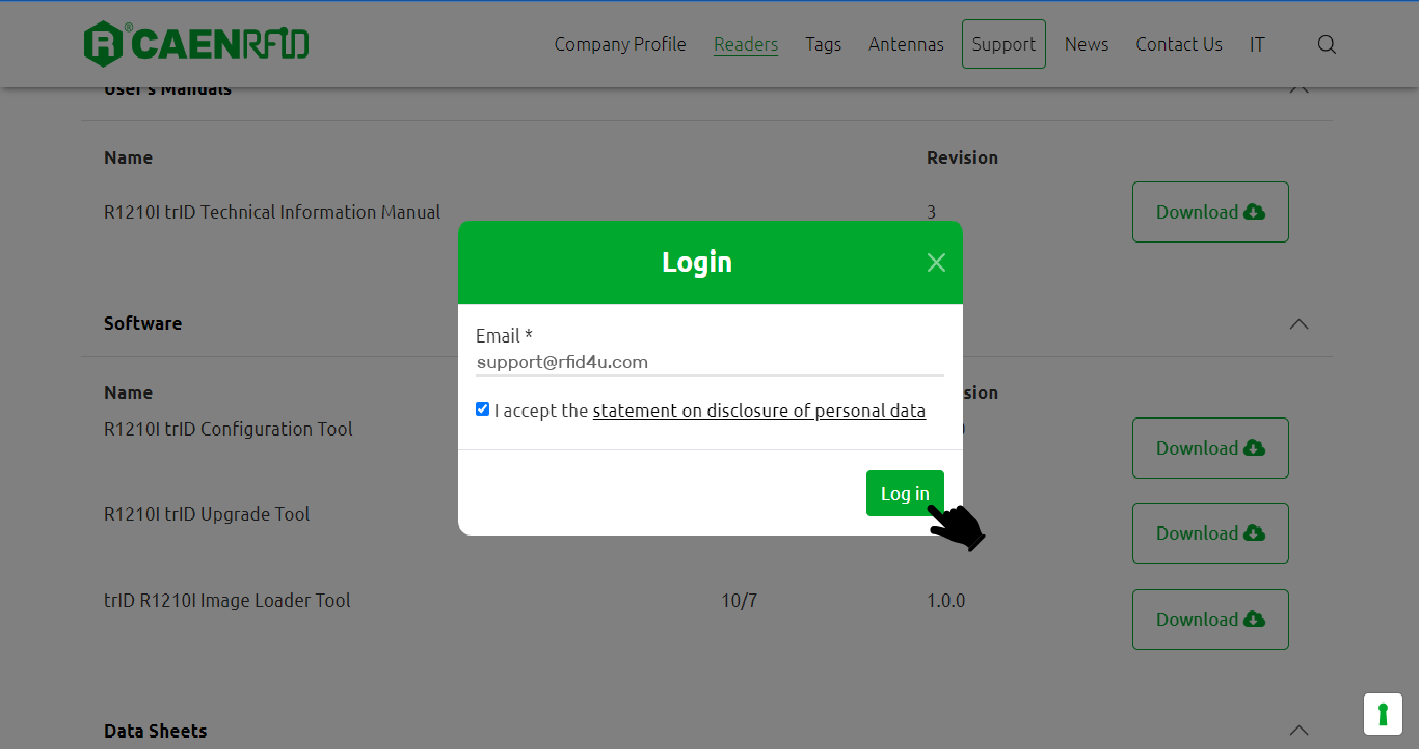Click the green privacy keyhole icon

coord(1382,714)
